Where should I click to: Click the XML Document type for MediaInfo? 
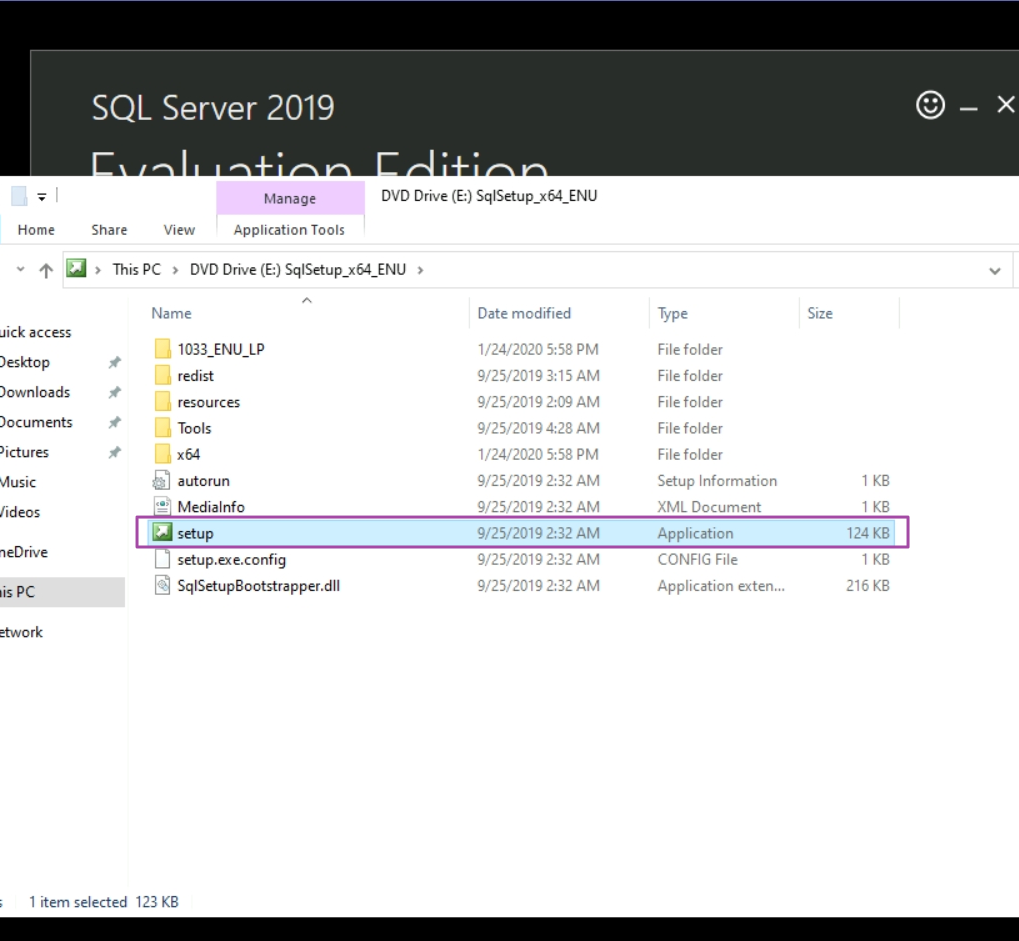[709, 507]
